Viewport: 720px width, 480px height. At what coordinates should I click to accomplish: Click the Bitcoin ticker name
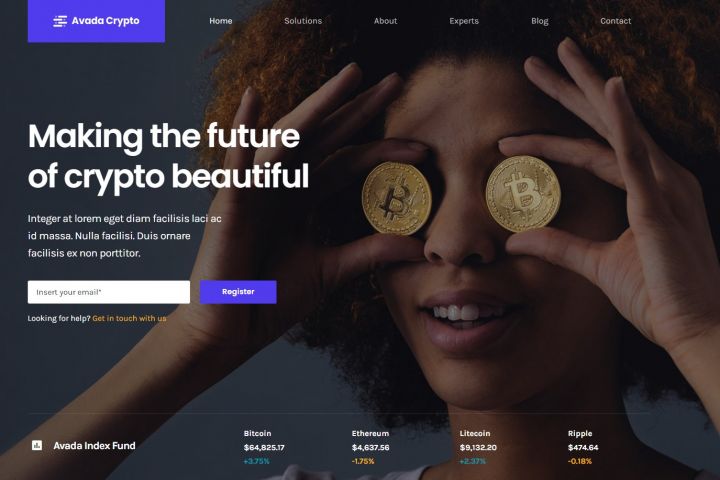257,433
